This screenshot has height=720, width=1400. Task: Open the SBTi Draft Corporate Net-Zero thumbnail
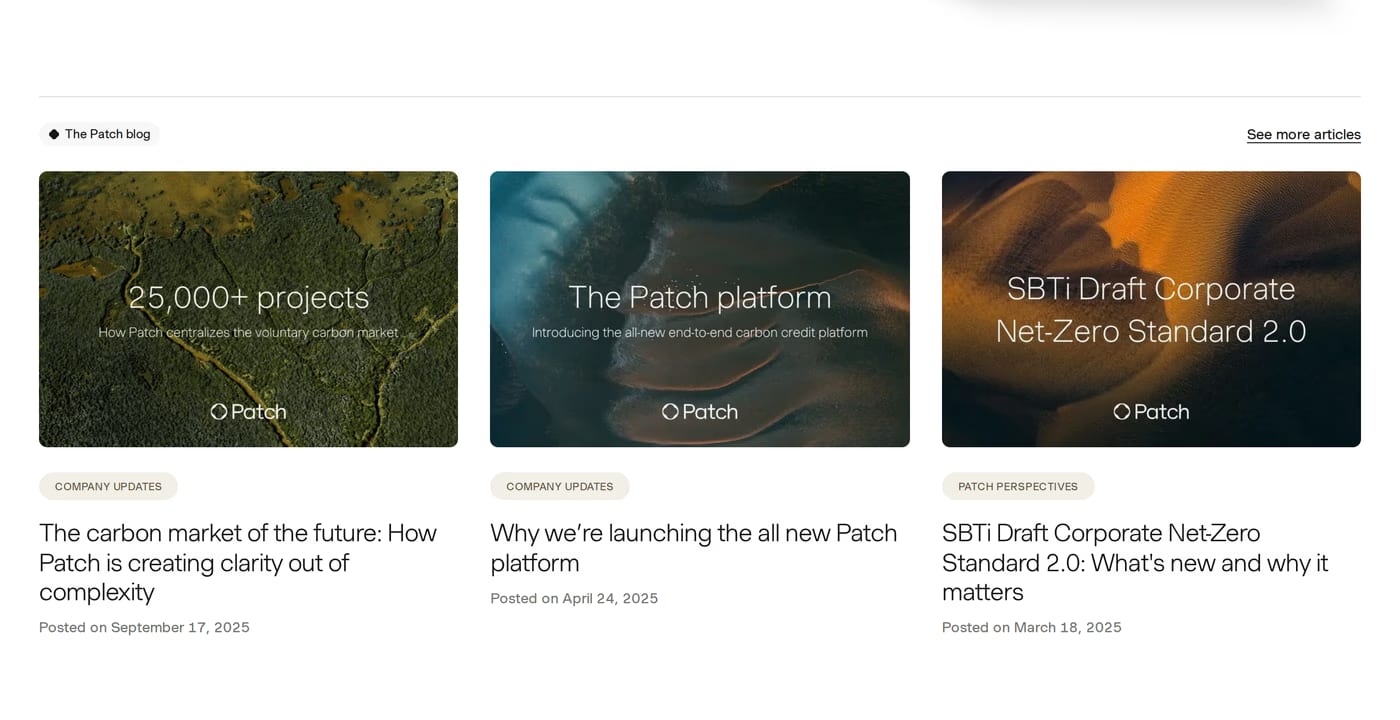1151,309
